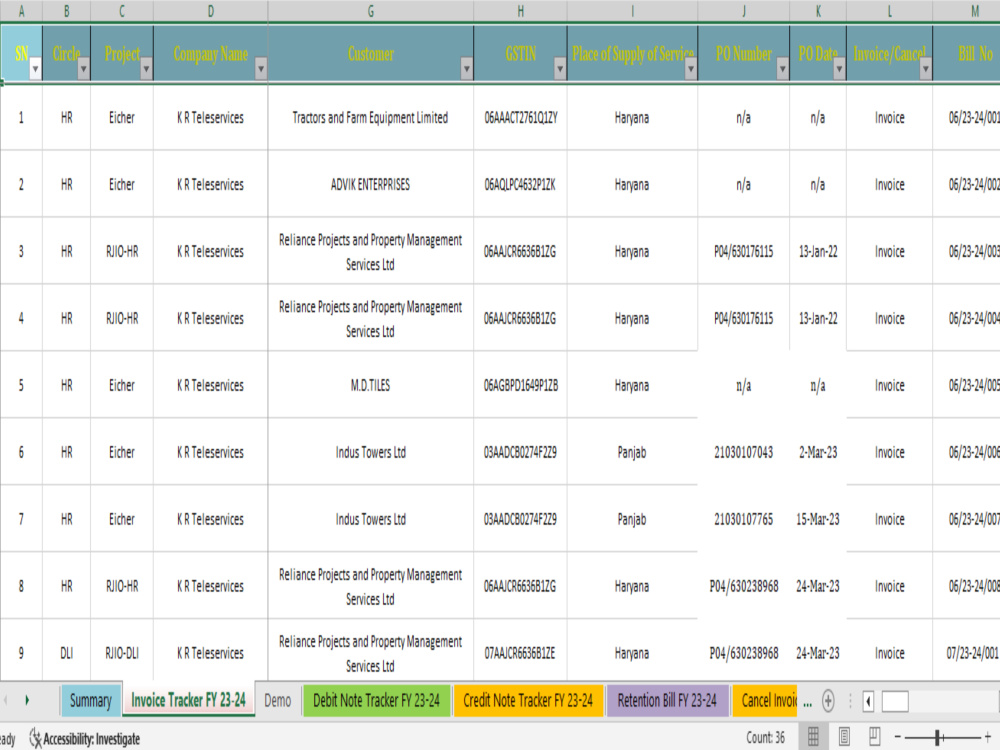Select SN cell 5
This screenshot has height=750, width=1000.
(x=21, y=385)
